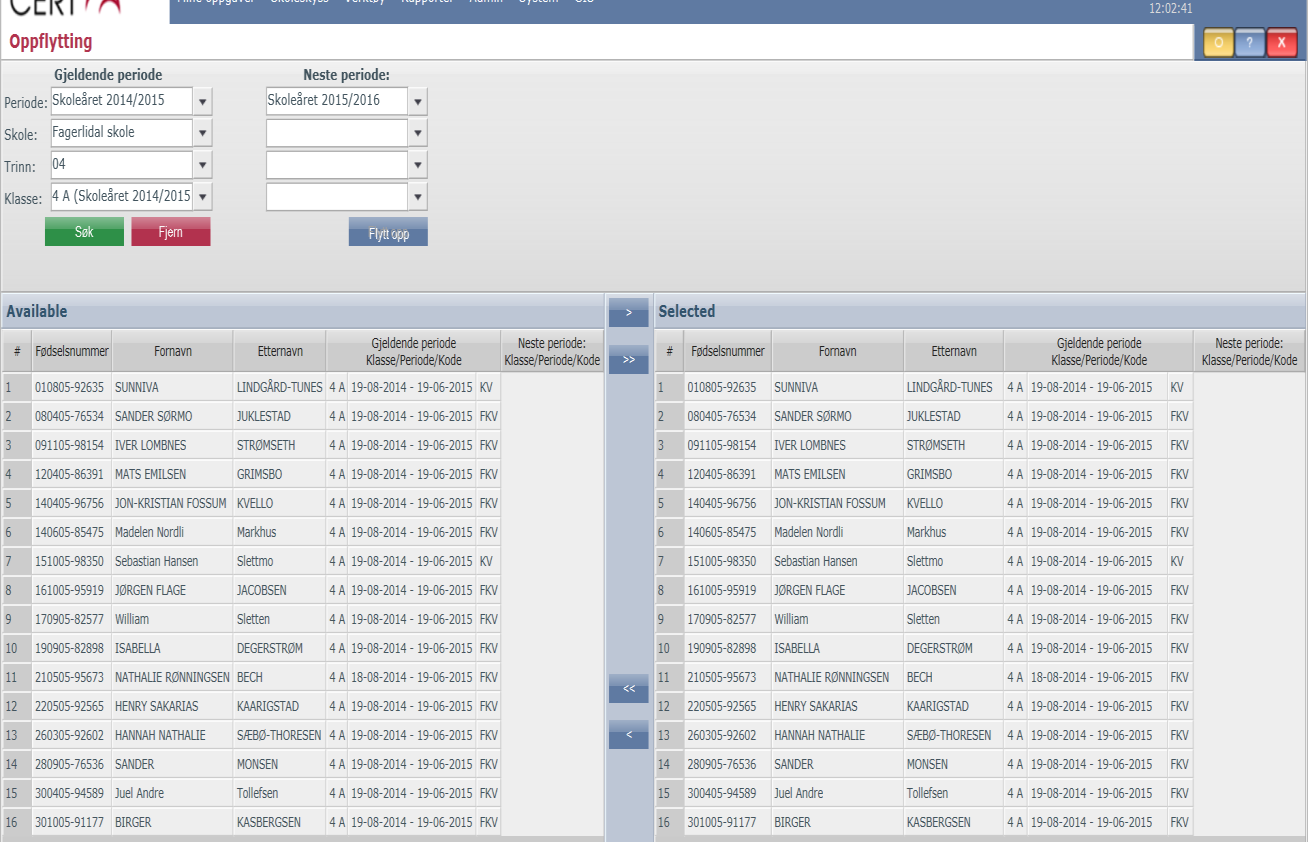Sort Selected table by the Etternavn column header

[953, 351]
